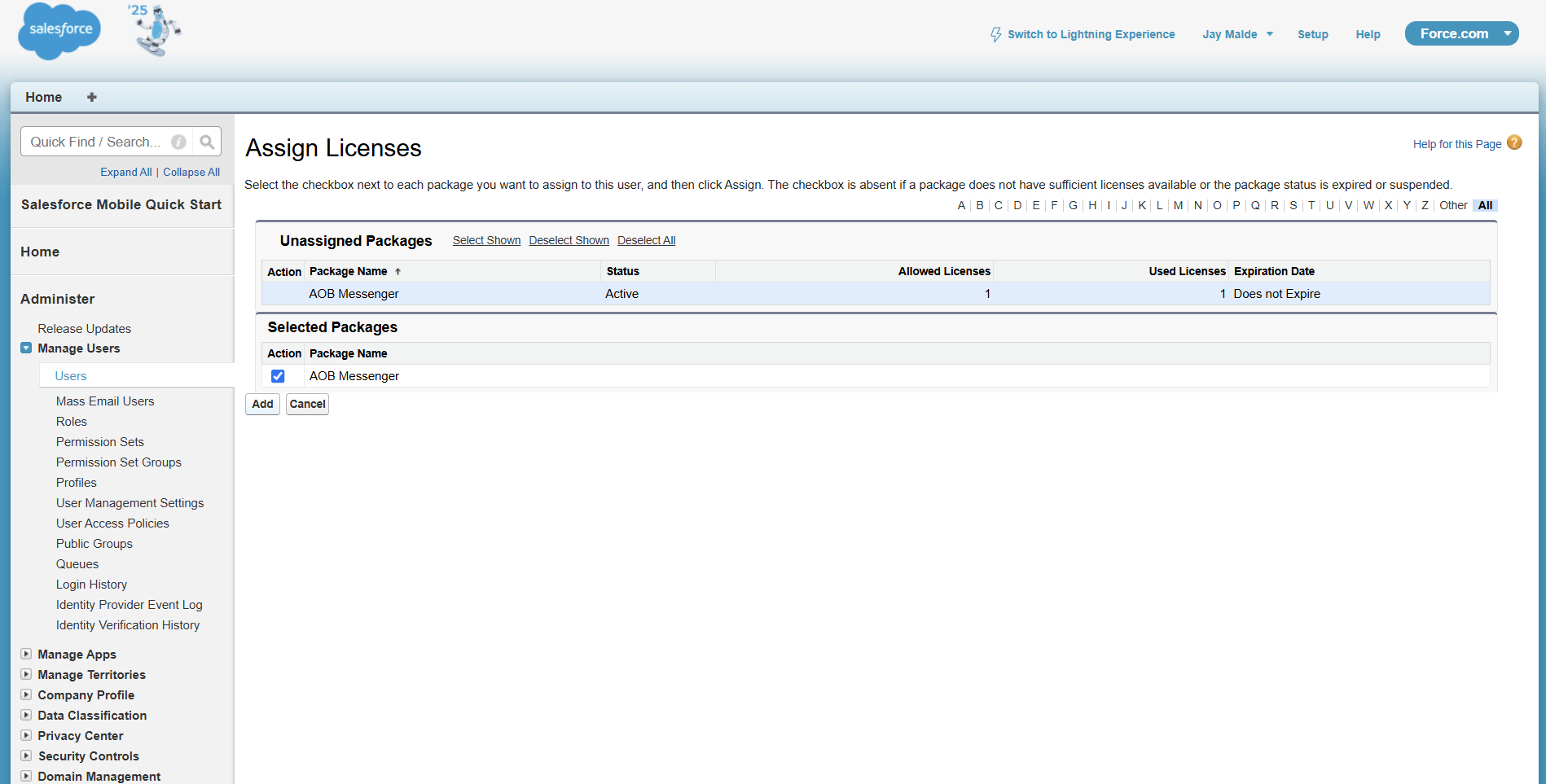Open Mass Email Users

point(105,401)
